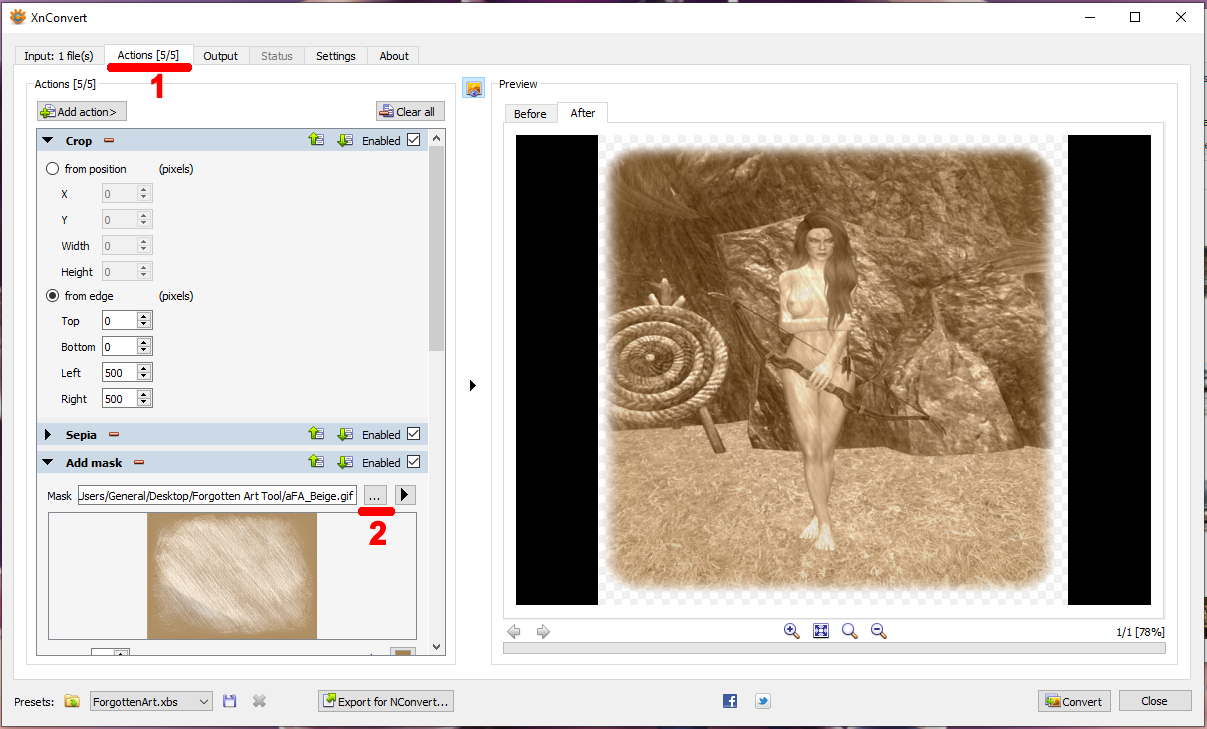Screen dimensions: 1207x729
Task: Click the Close button at bottom
Action: [1155, 701]
